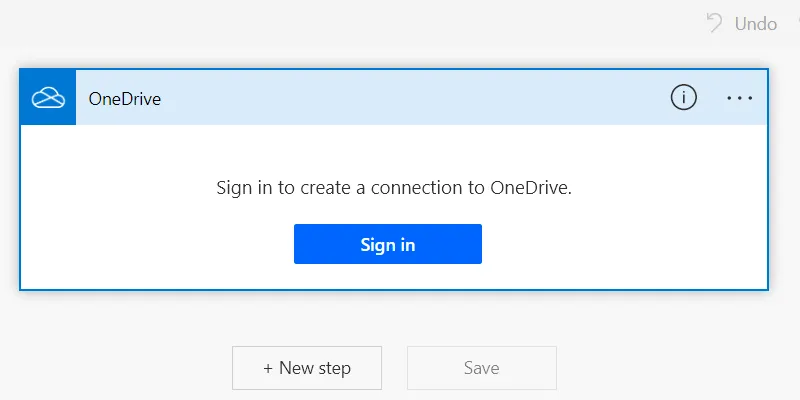Click empty canvas left of New step button
The image size is (800, 400).
[120, 368]
